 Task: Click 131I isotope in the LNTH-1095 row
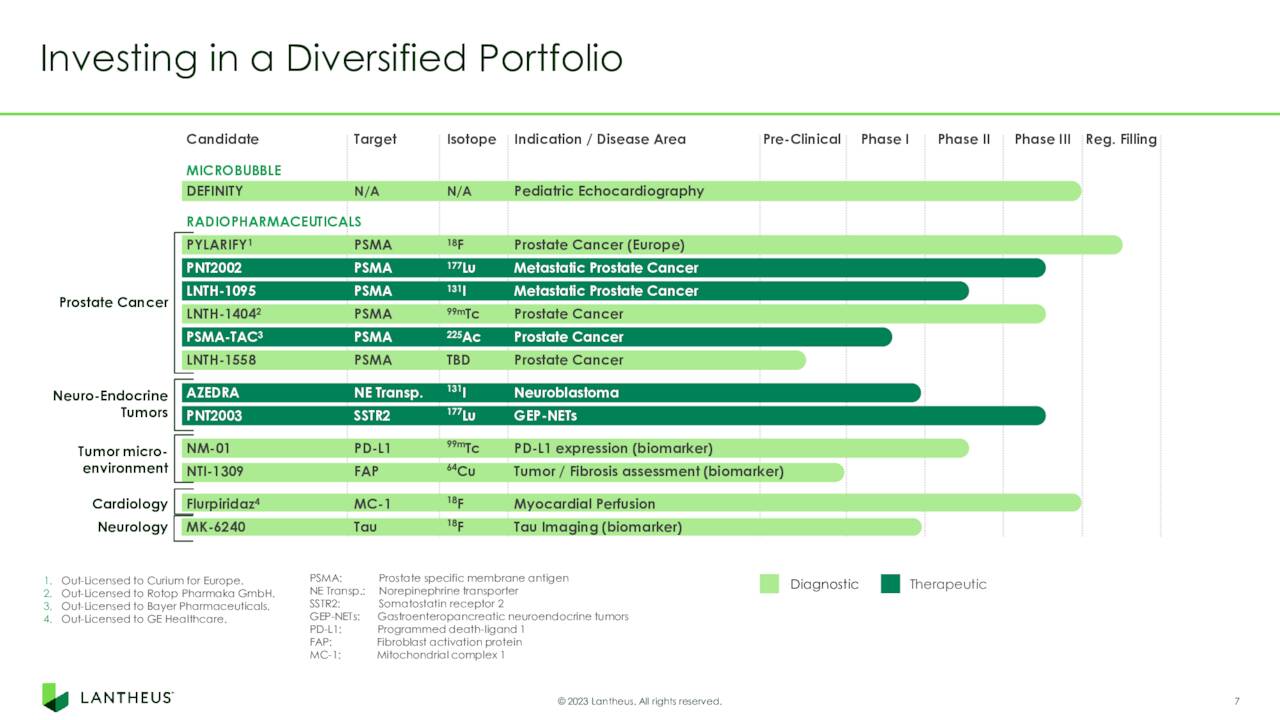pyautogui.click(x=456, y=291)
